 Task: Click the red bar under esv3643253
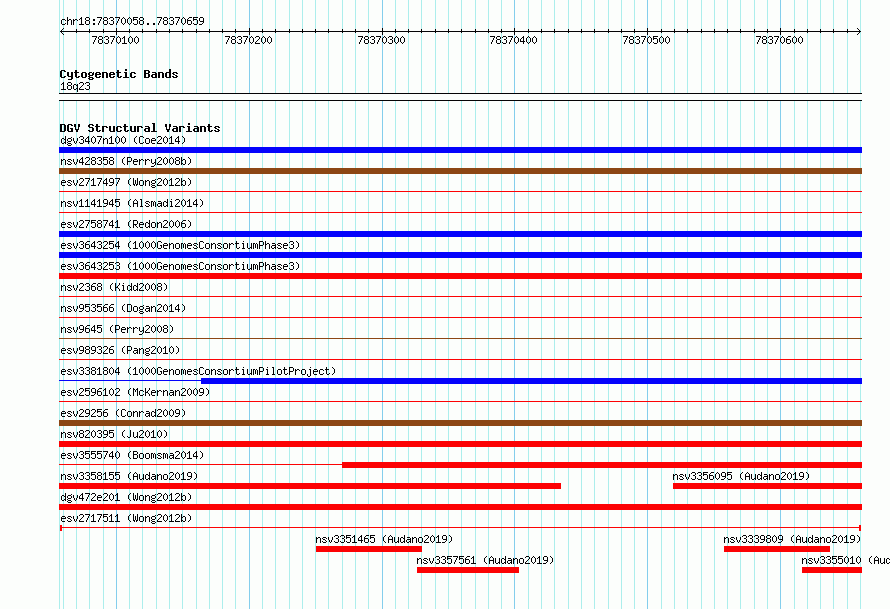[x=460, y=276]
